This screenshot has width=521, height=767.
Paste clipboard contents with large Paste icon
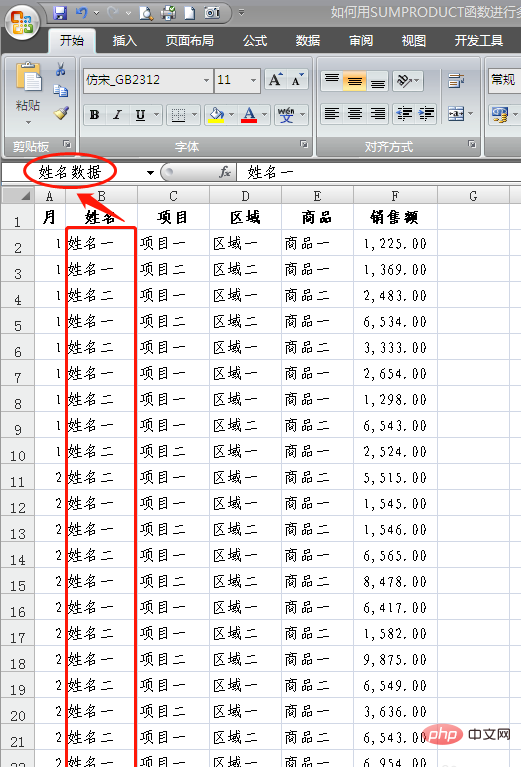pyautogui.click(x=28, y=77)
